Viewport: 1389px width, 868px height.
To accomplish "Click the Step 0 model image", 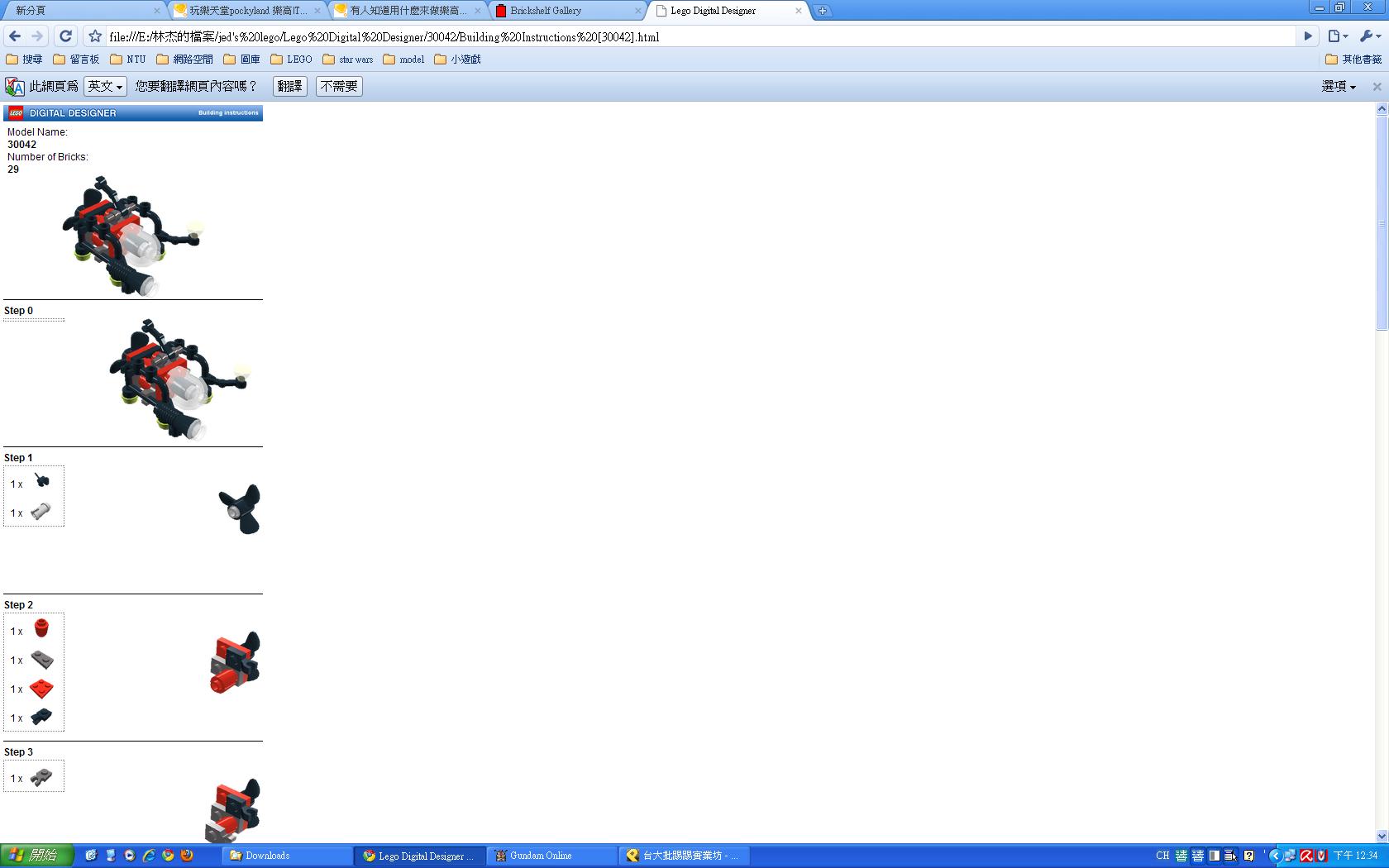I will point(180,379).
